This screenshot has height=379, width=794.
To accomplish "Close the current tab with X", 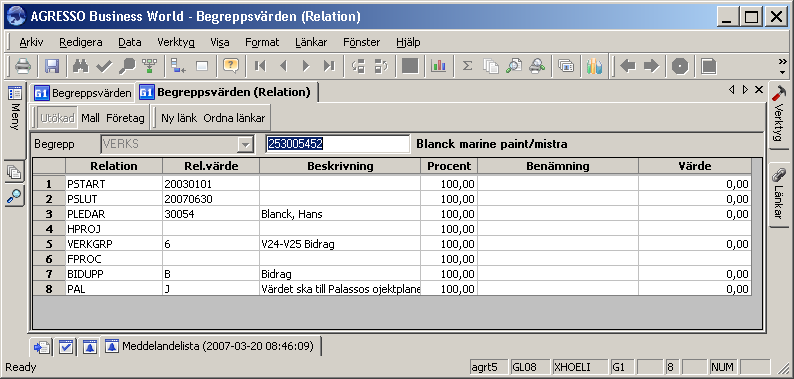I will 758,90.
